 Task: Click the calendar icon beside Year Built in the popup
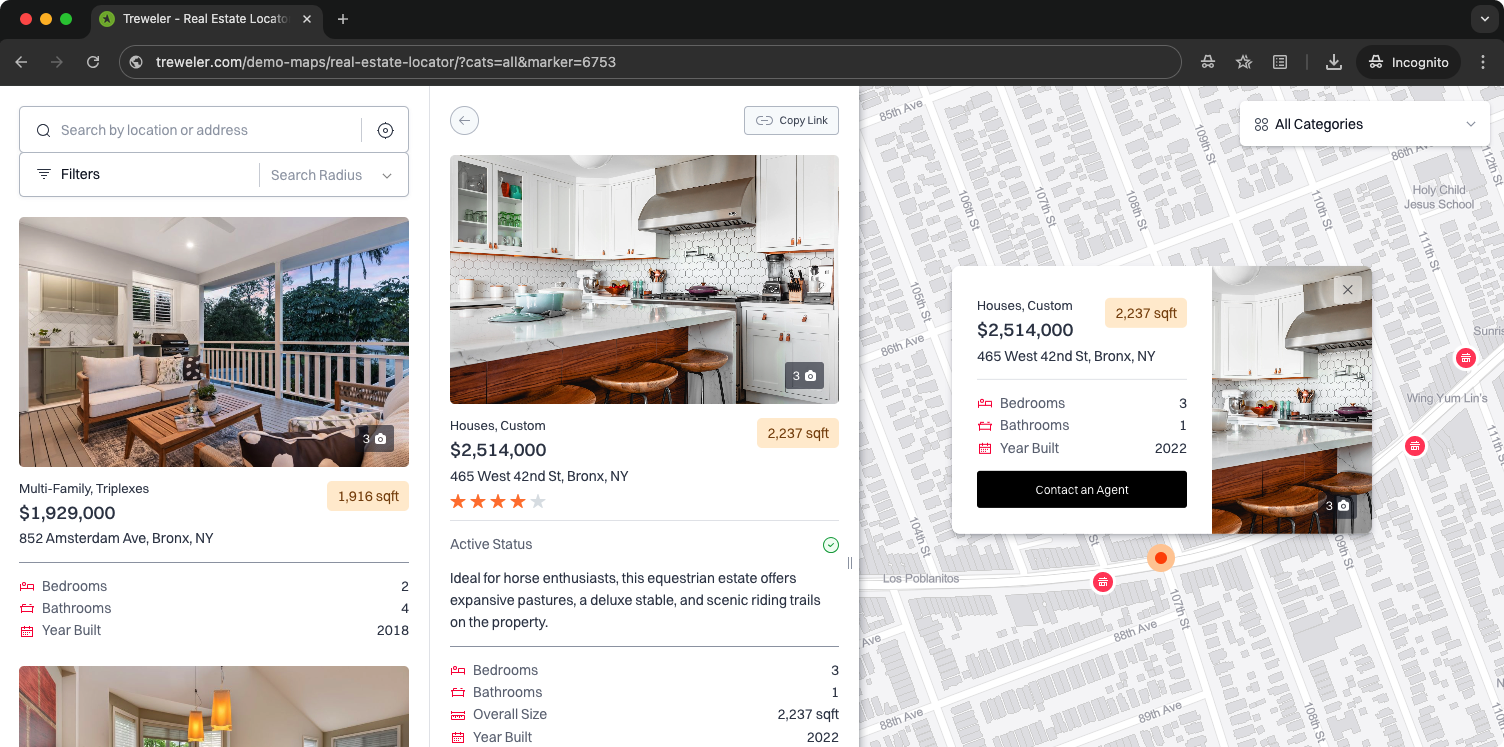click(x=985, y=449)
